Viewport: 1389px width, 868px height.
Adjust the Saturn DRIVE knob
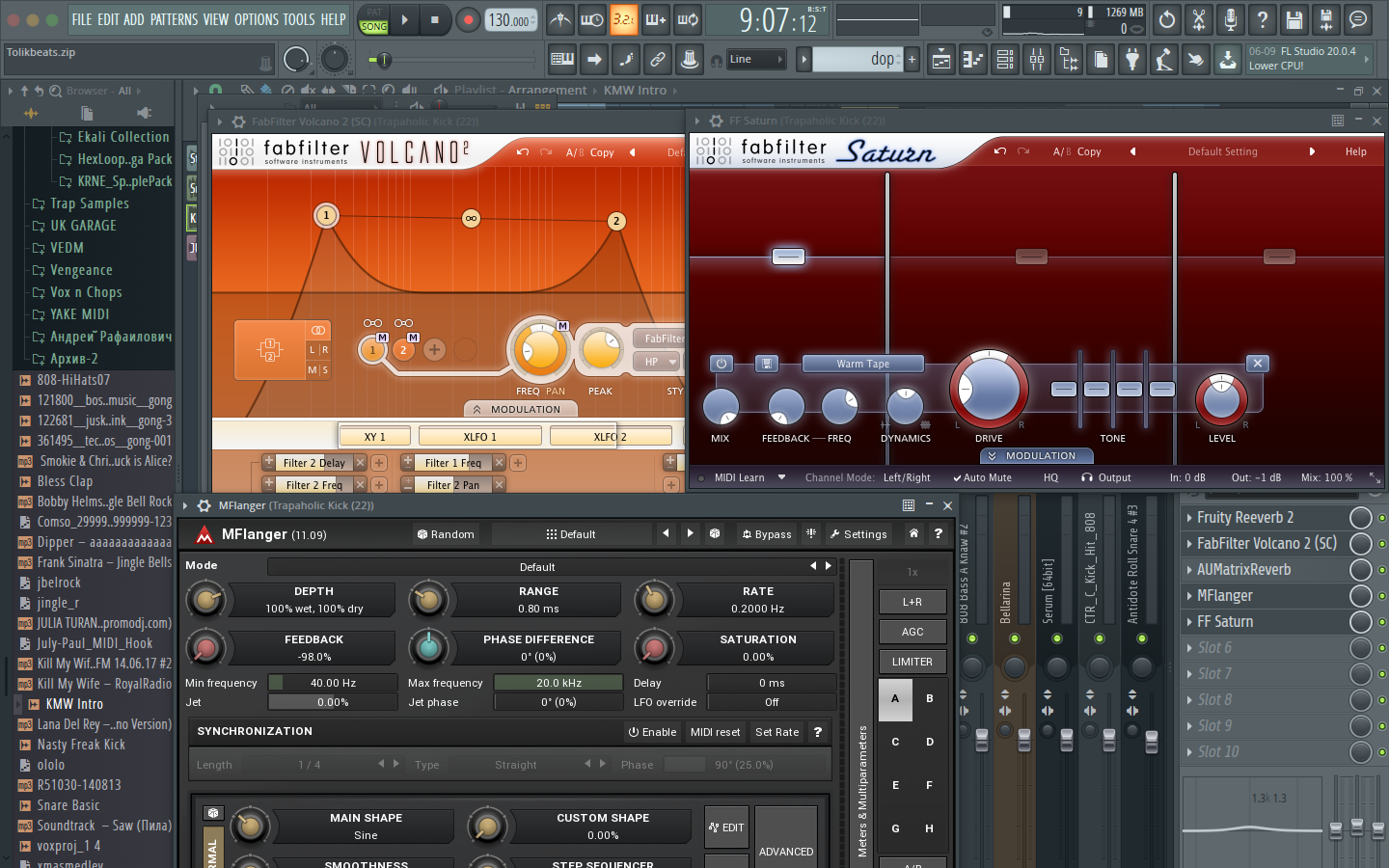tap(989, 389)
